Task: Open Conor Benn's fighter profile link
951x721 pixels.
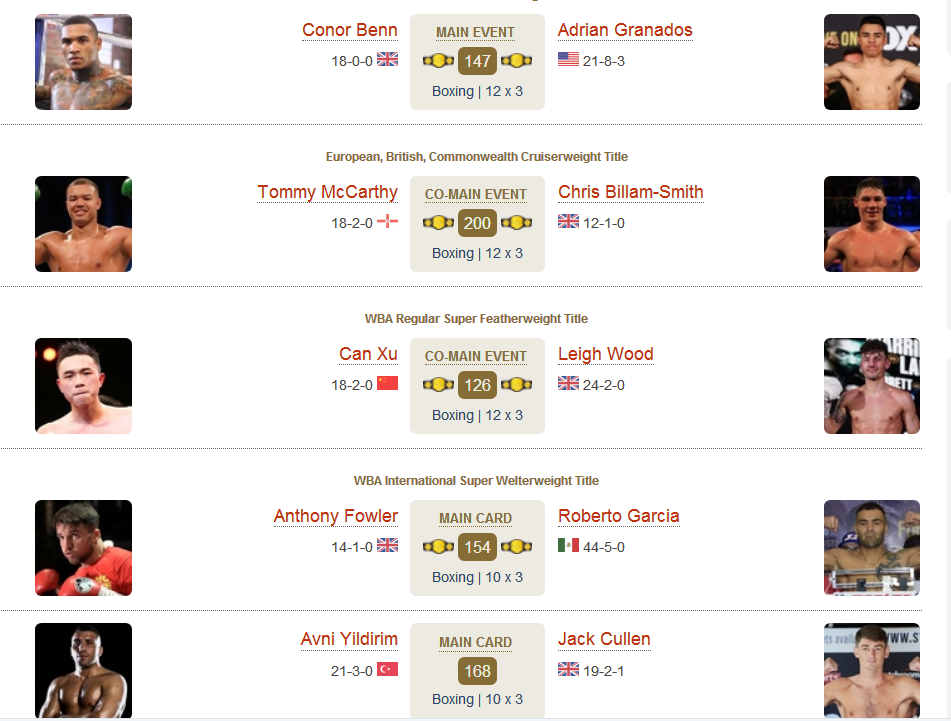Action: point(350,30)
